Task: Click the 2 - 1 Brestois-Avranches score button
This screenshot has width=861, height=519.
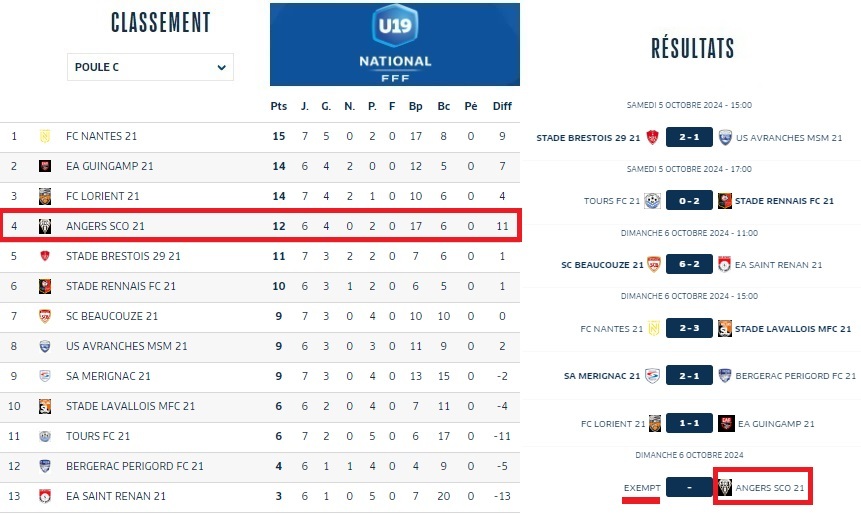Action: click(688, 138)
